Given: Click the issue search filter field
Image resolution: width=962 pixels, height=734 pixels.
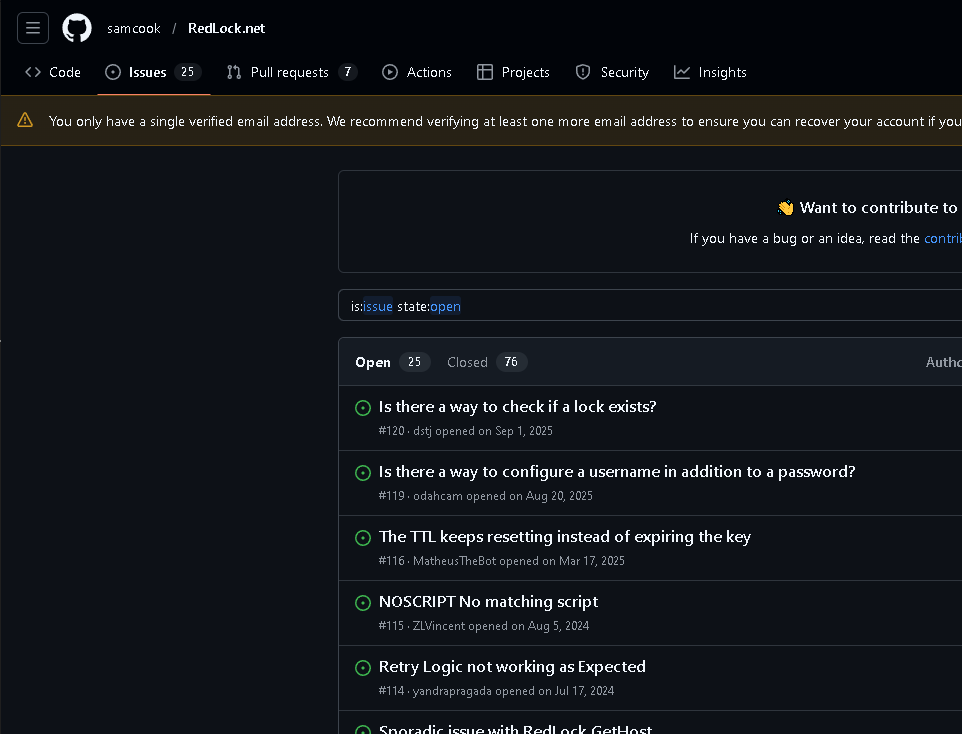Looking at the screenshot, I should coord(650,306).
